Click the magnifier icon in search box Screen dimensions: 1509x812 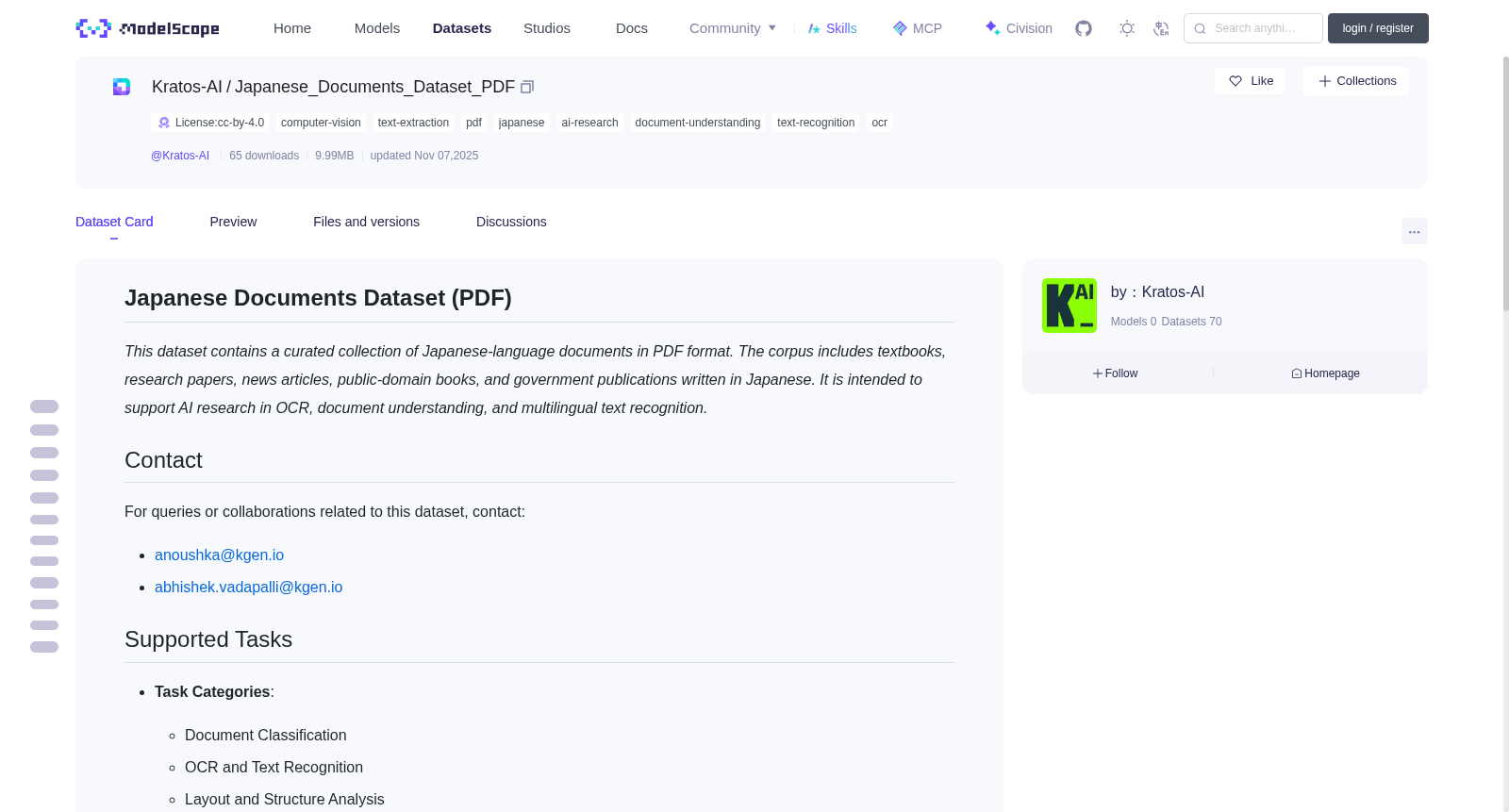[x=1200, y=28]
